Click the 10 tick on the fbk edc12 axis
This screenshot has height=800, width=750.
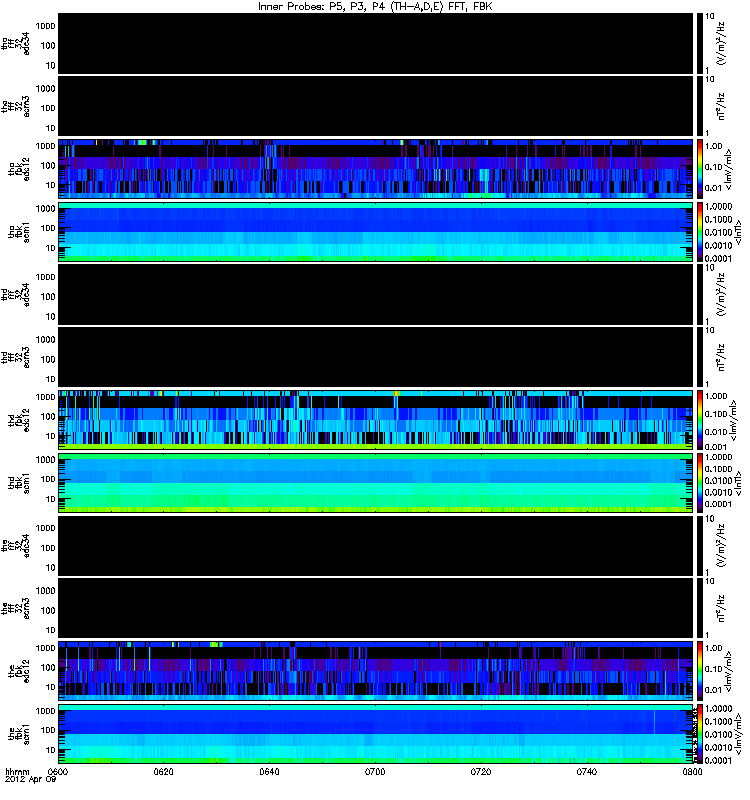[x=51, y=687]
